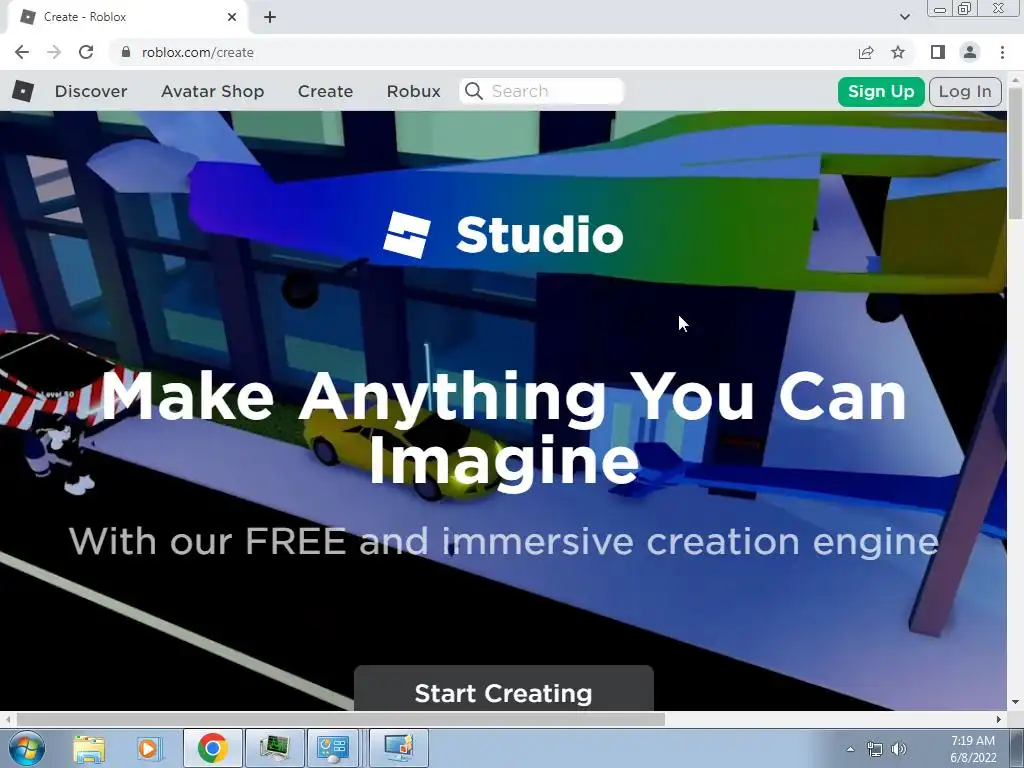Click the vertical scrollbar thumb
The width and height of the screenshot is (1024, 768).
(x=1016, y=154)
